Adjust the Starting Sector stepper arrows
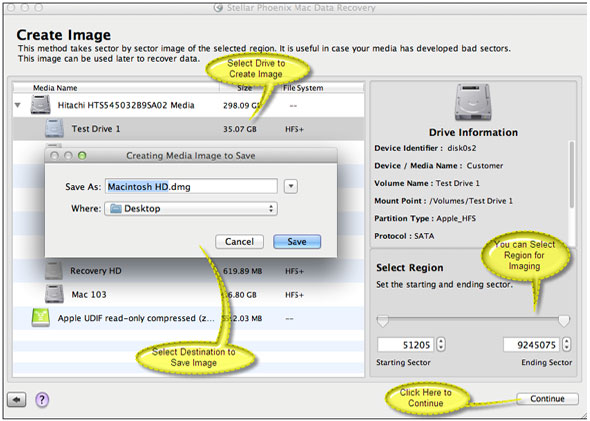The height and width of the screenshot is (421, 590). (441, 344)
